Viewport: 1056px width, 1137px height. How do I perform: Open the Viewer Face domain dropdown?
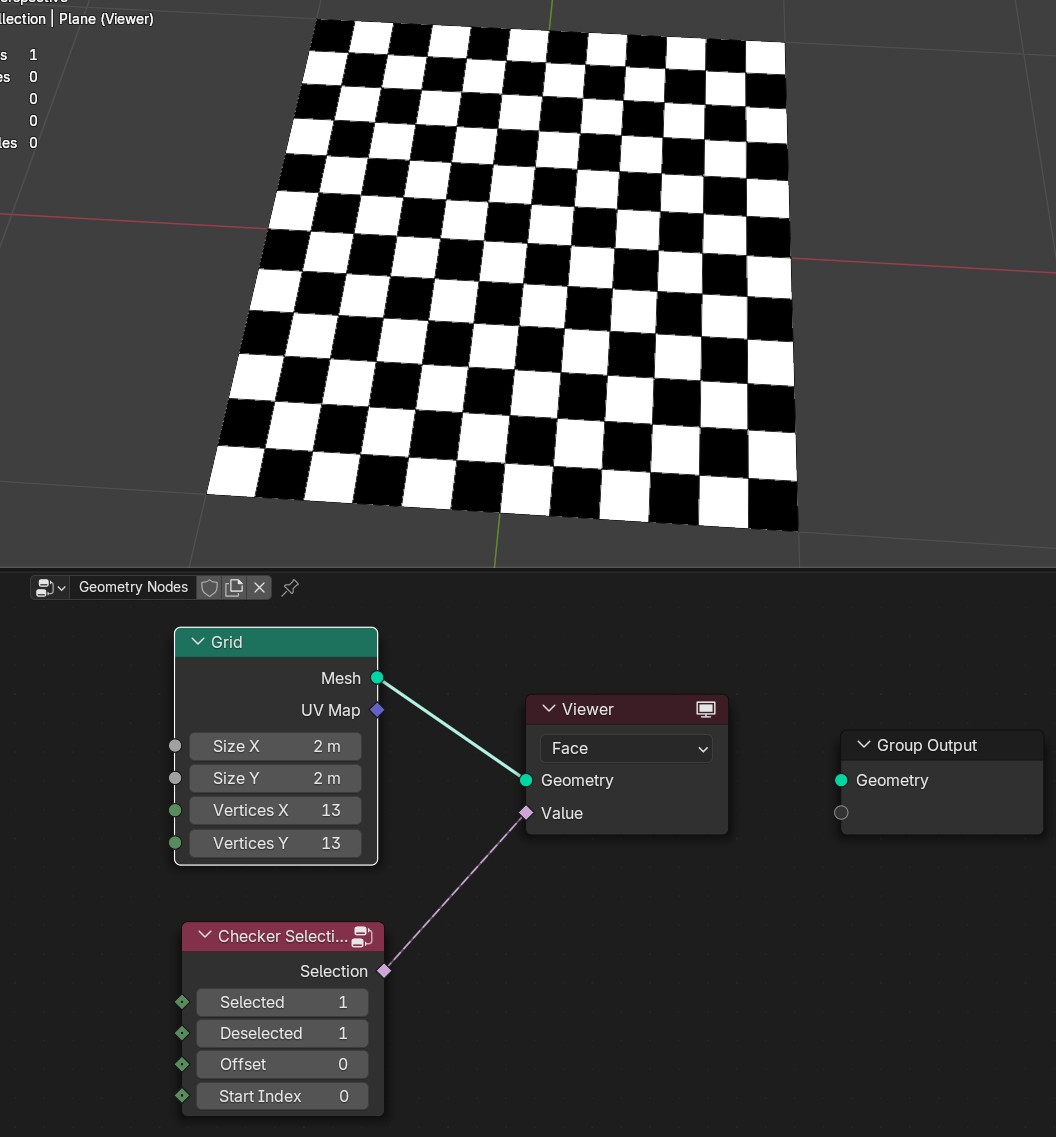click(627, 748)
